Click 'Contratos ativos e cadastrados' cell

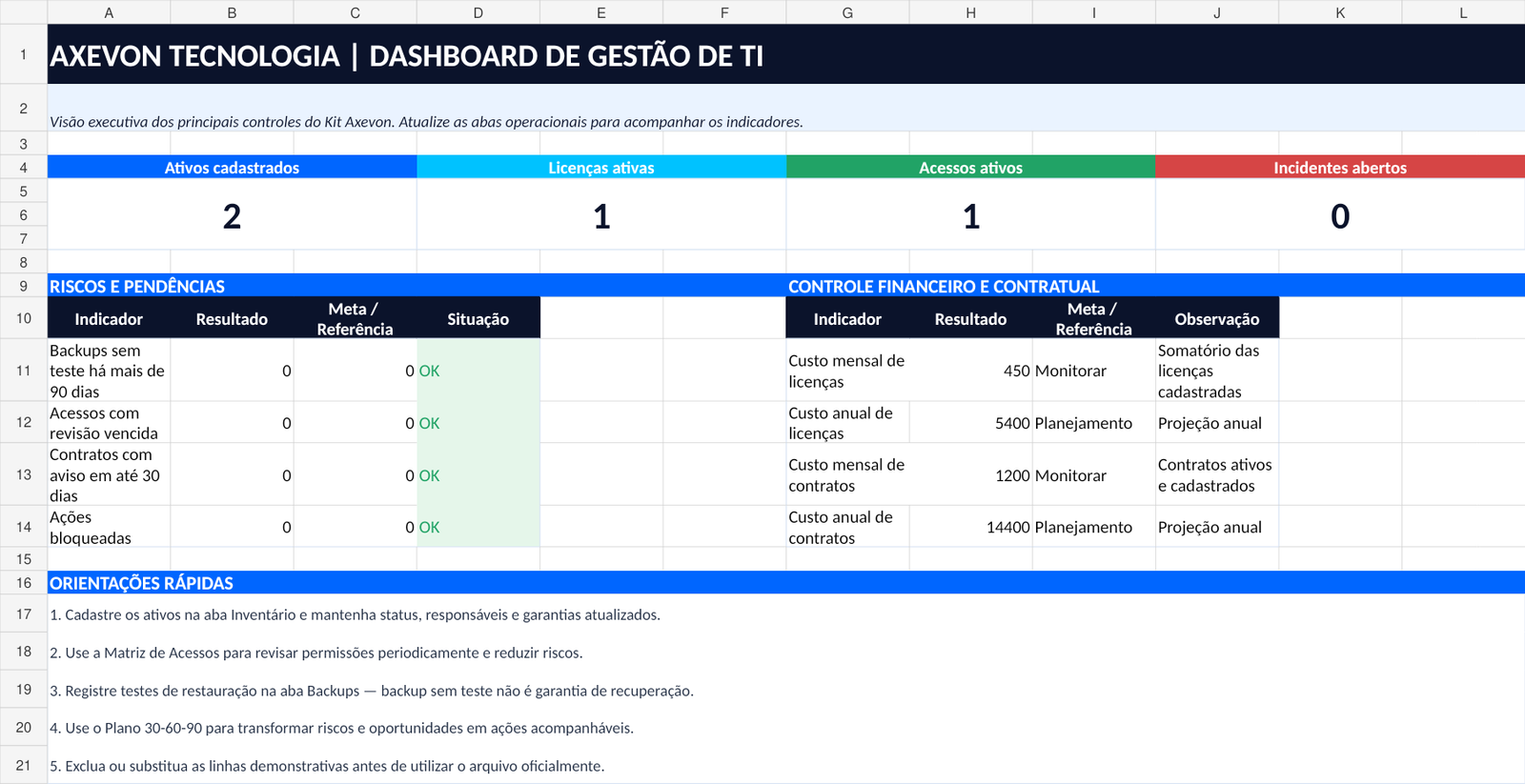point(1217,474)
